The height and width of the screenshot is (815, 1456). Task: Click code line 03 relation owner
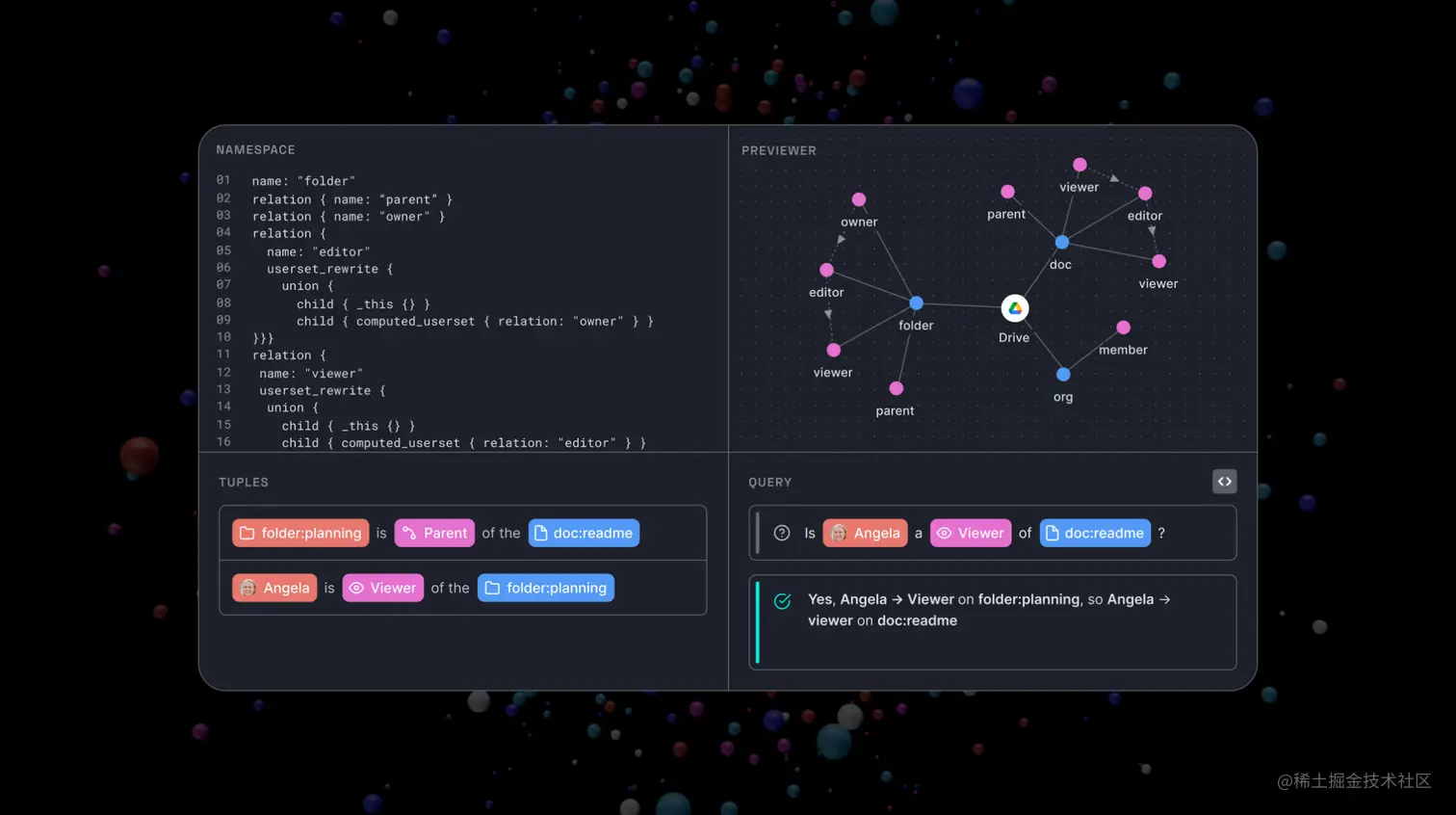(x=349, y=217)
